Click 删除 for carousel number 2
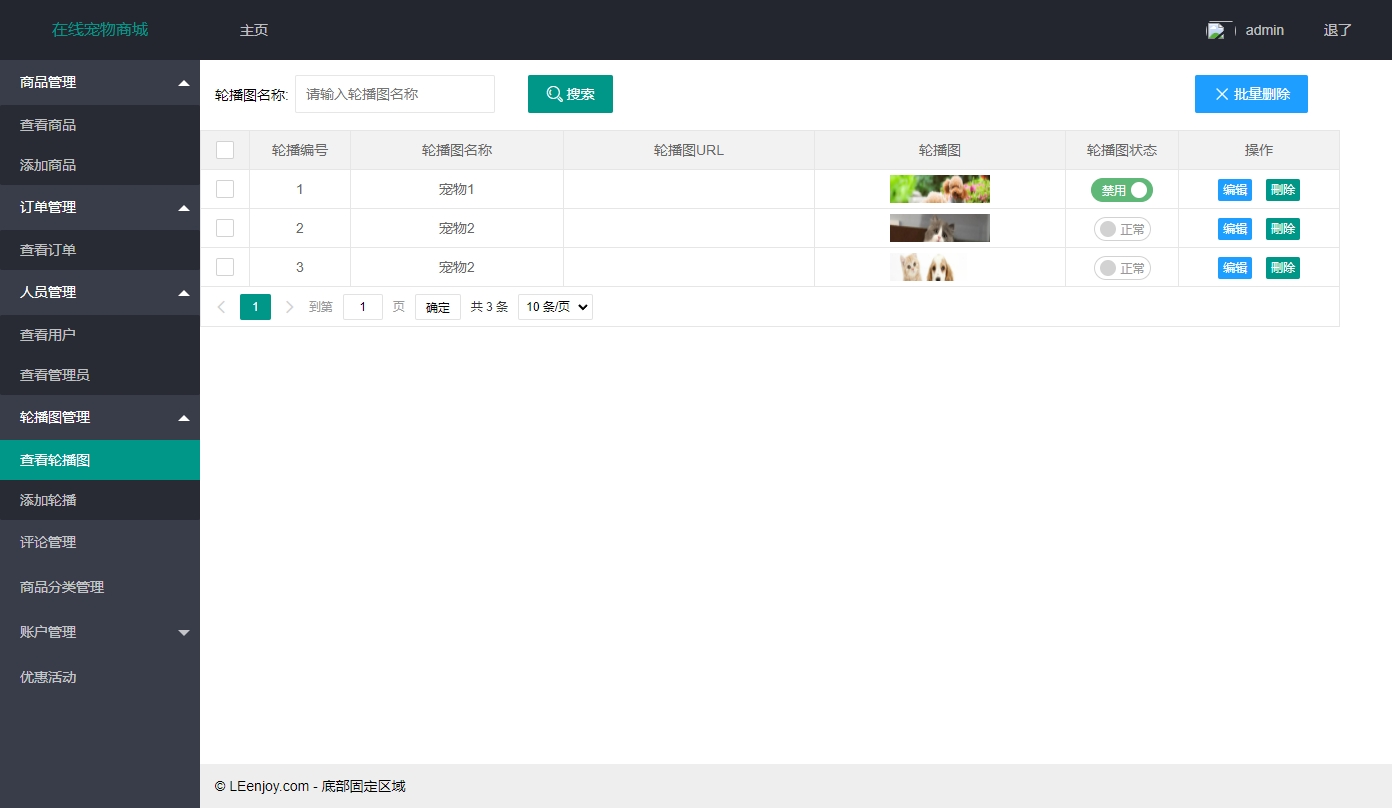 [1283, 229]
